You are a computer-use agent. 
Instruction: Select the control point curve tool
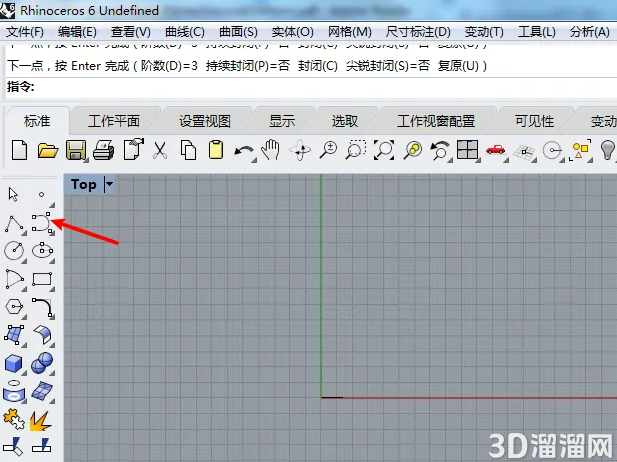point(42,224)
